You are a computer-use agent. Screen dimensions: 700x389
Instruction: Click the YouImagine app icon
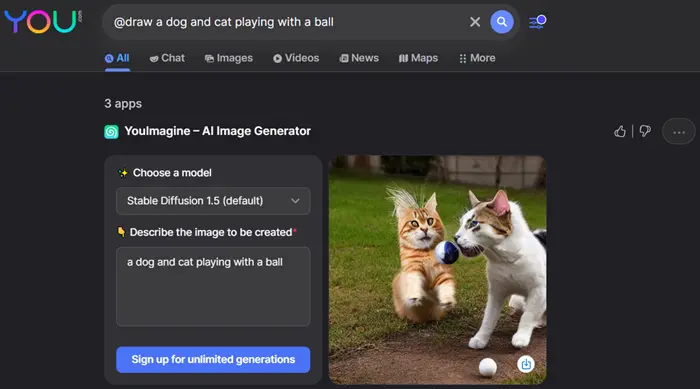(x=112, y=132)
